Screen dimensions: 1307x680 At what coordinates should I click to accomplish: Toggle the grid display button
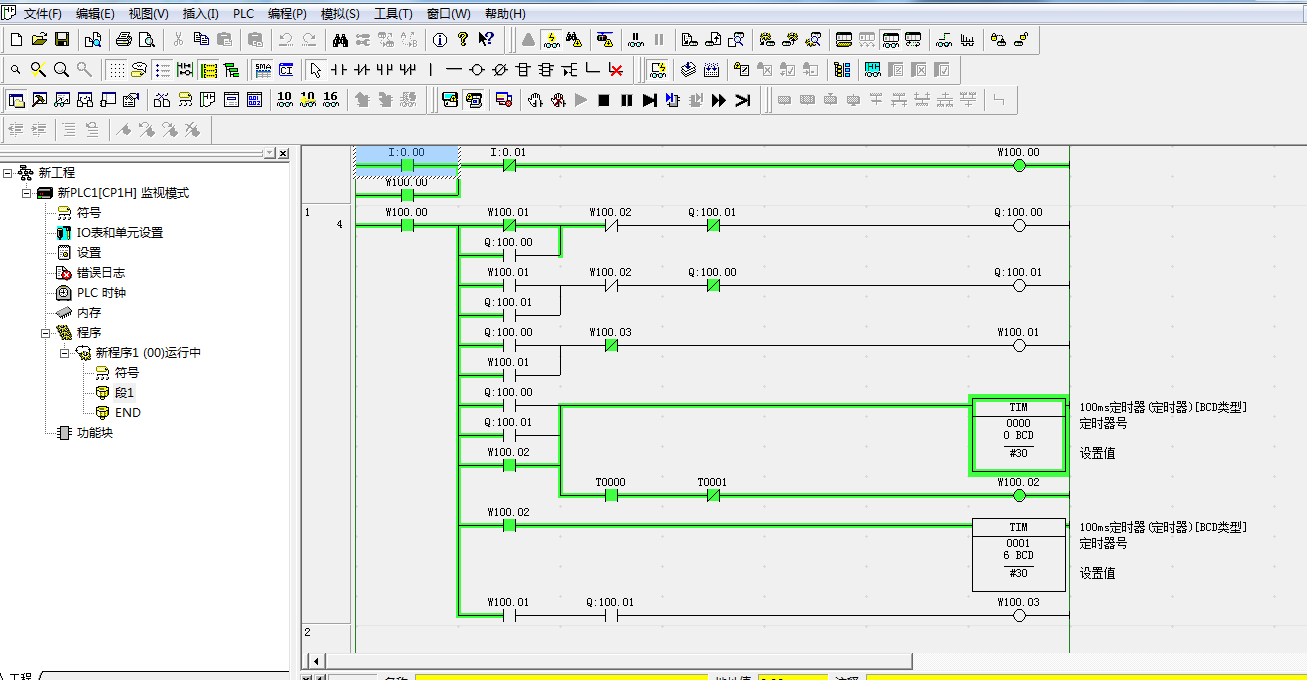[117, 70]
